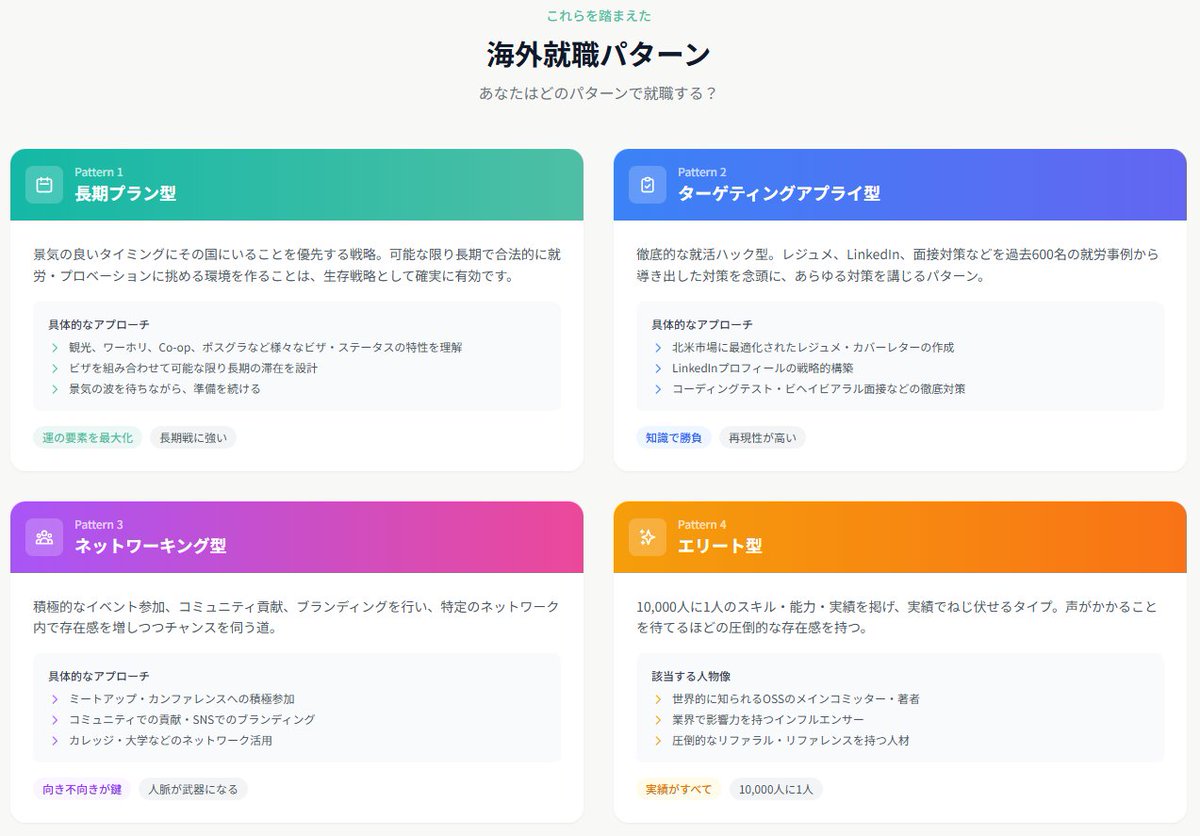Click chevron beside コーディングテスト bullet
Viewport: 1200px width, 836px height.
pyautogui.click(x=658, y=388)
